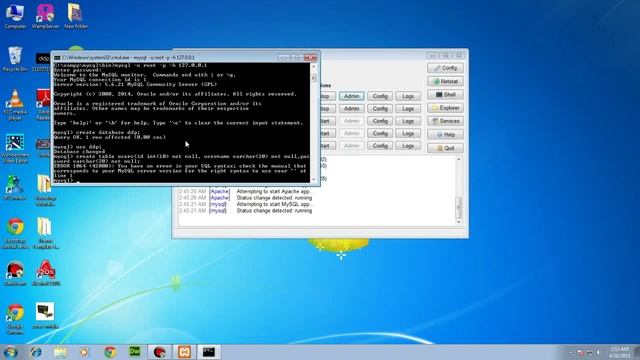Select the New folder desktop icon
640x360 pixels.
[76, 16]
